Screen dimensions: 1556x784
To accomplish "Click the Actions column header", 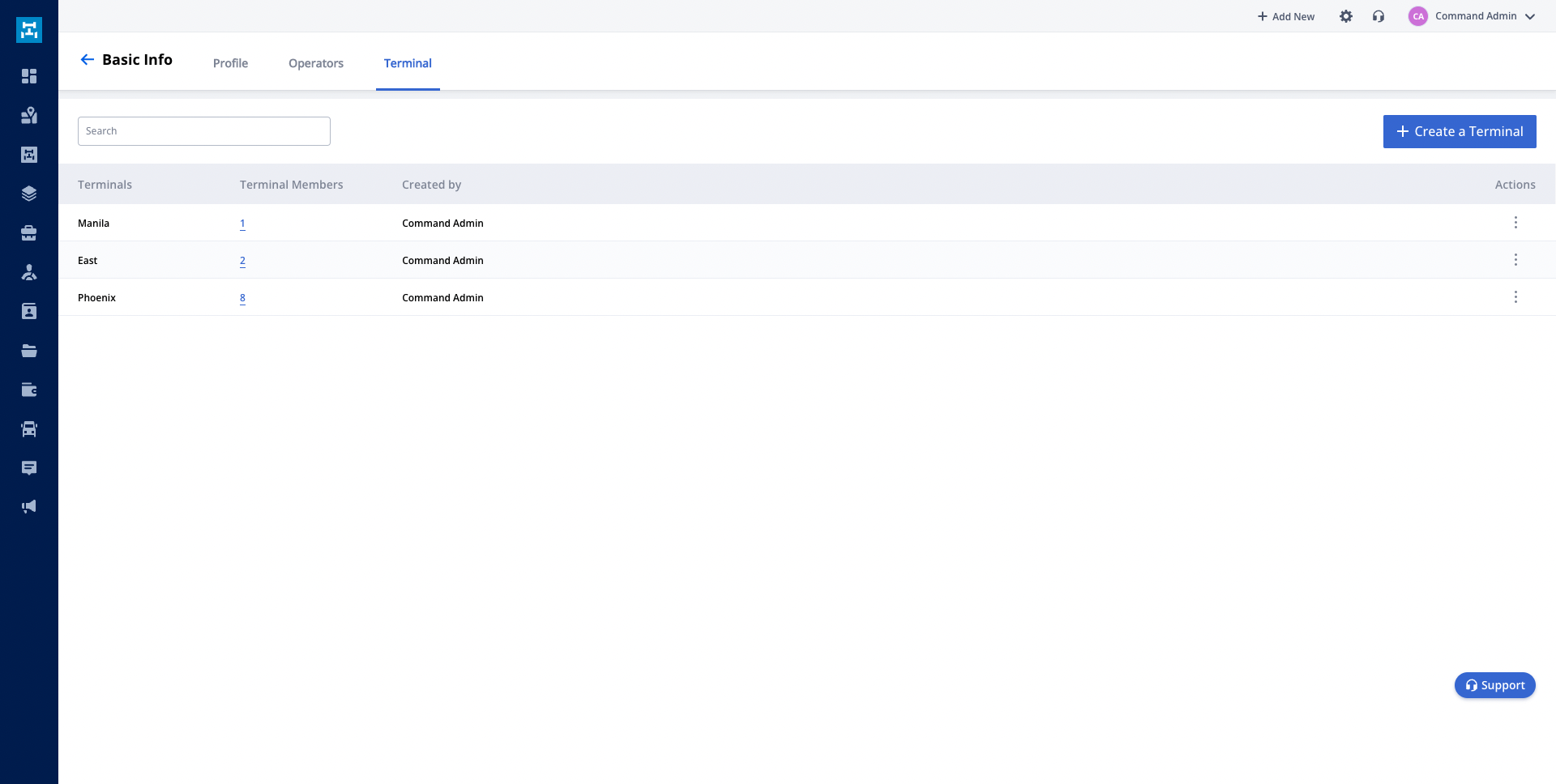I will (1515, 185).
